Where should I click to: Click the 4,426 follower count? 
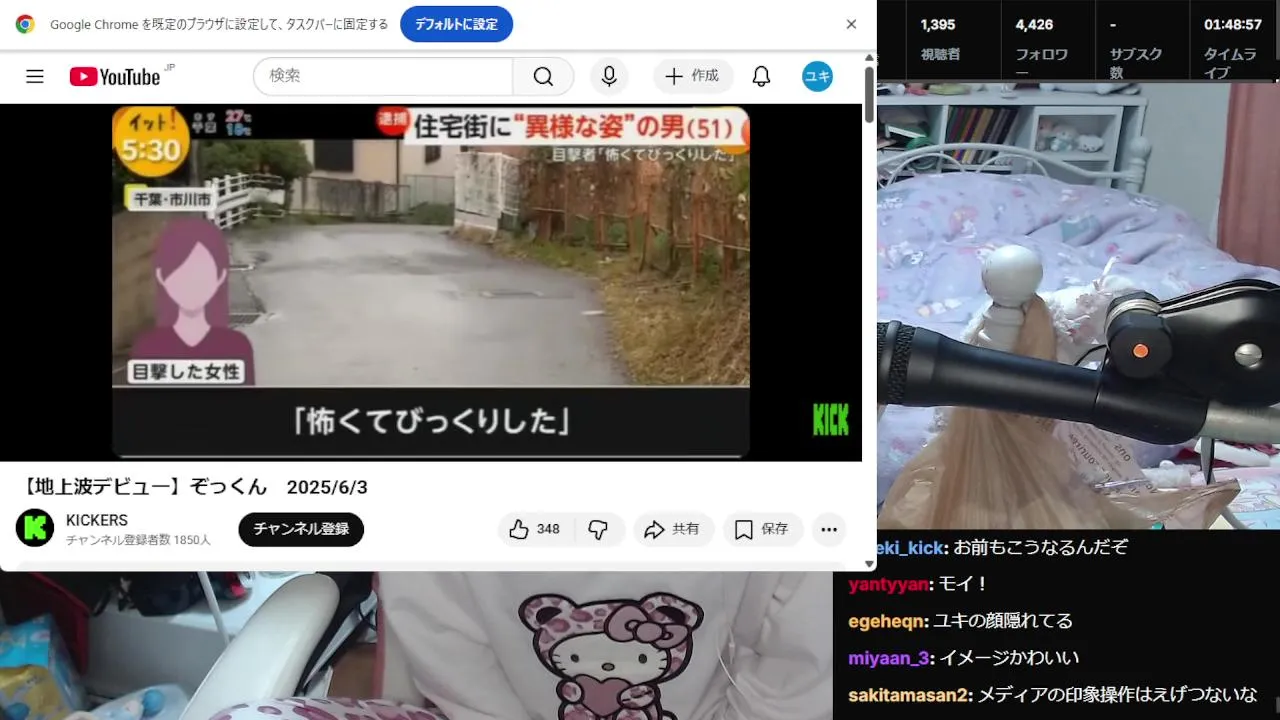pyautogui.click(x=1043, y=46)
